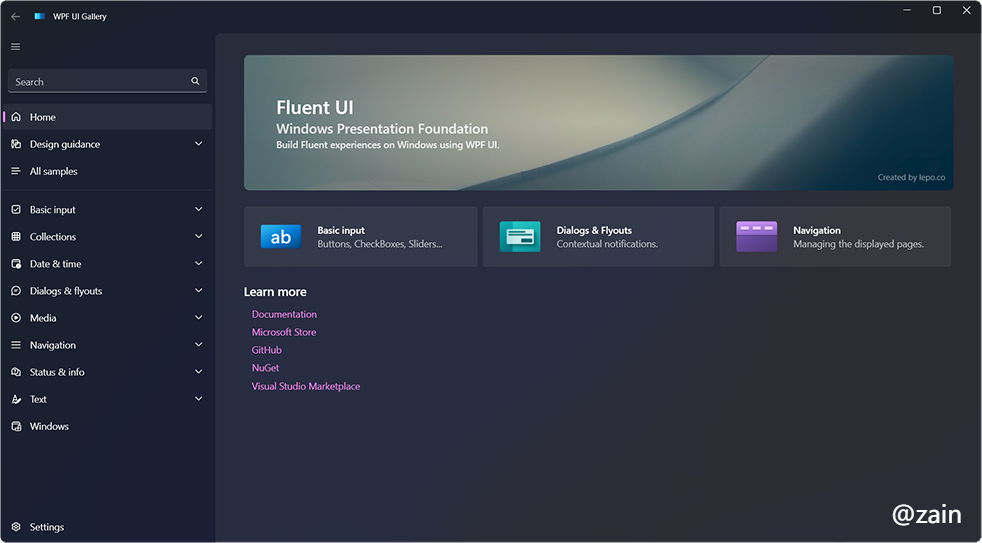Open the GitHub link
Viewport: 982px width, 543px height.
(267, 350)
